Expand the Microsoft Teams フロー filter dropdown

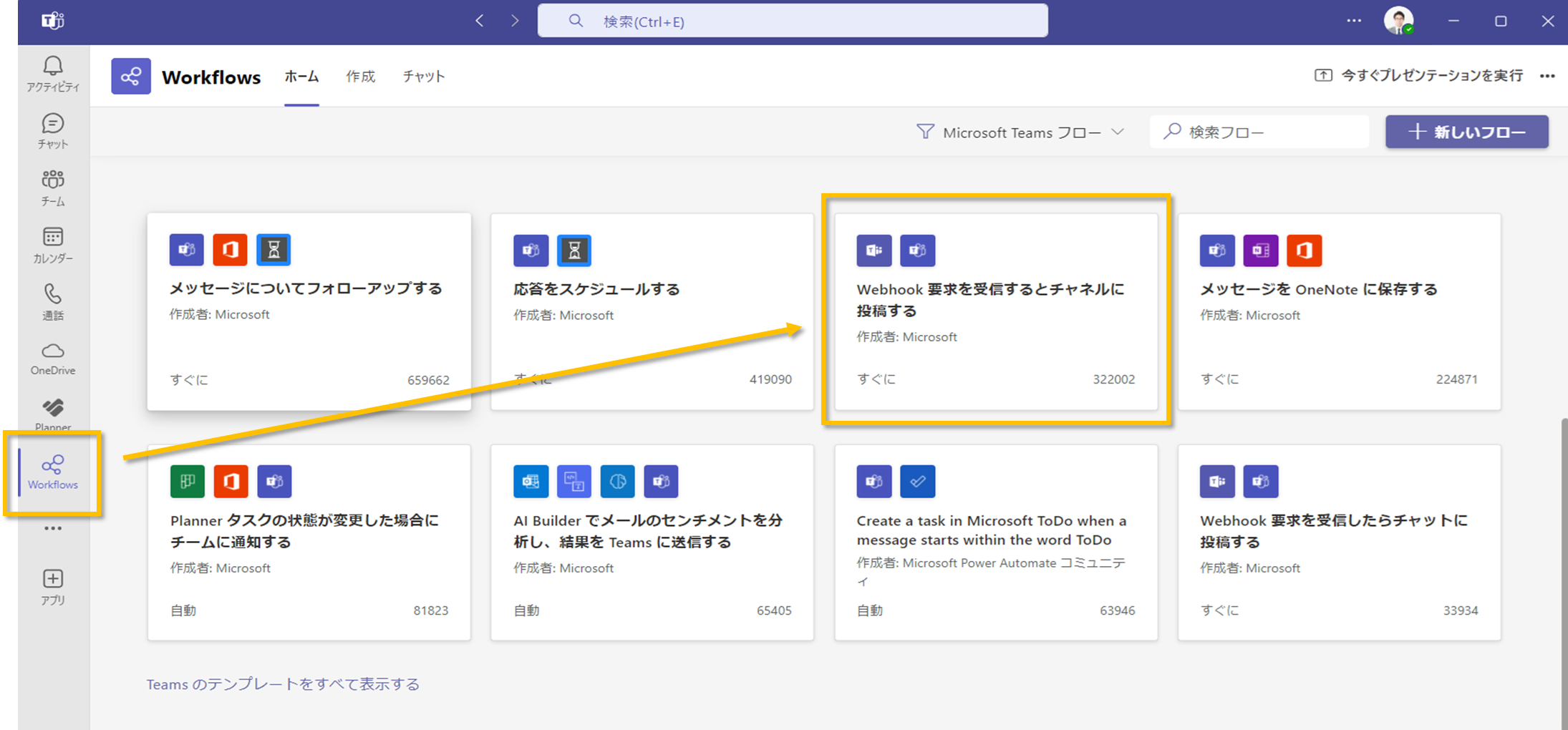(1021, 132)
